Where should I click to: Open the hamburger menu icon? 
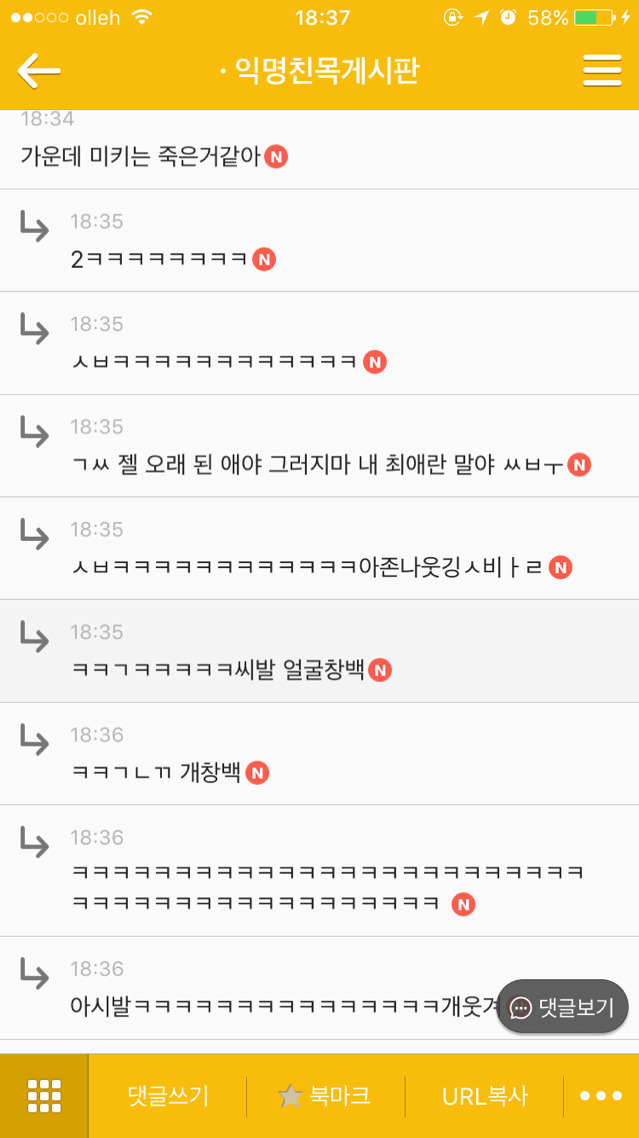(x=602, y=70)
